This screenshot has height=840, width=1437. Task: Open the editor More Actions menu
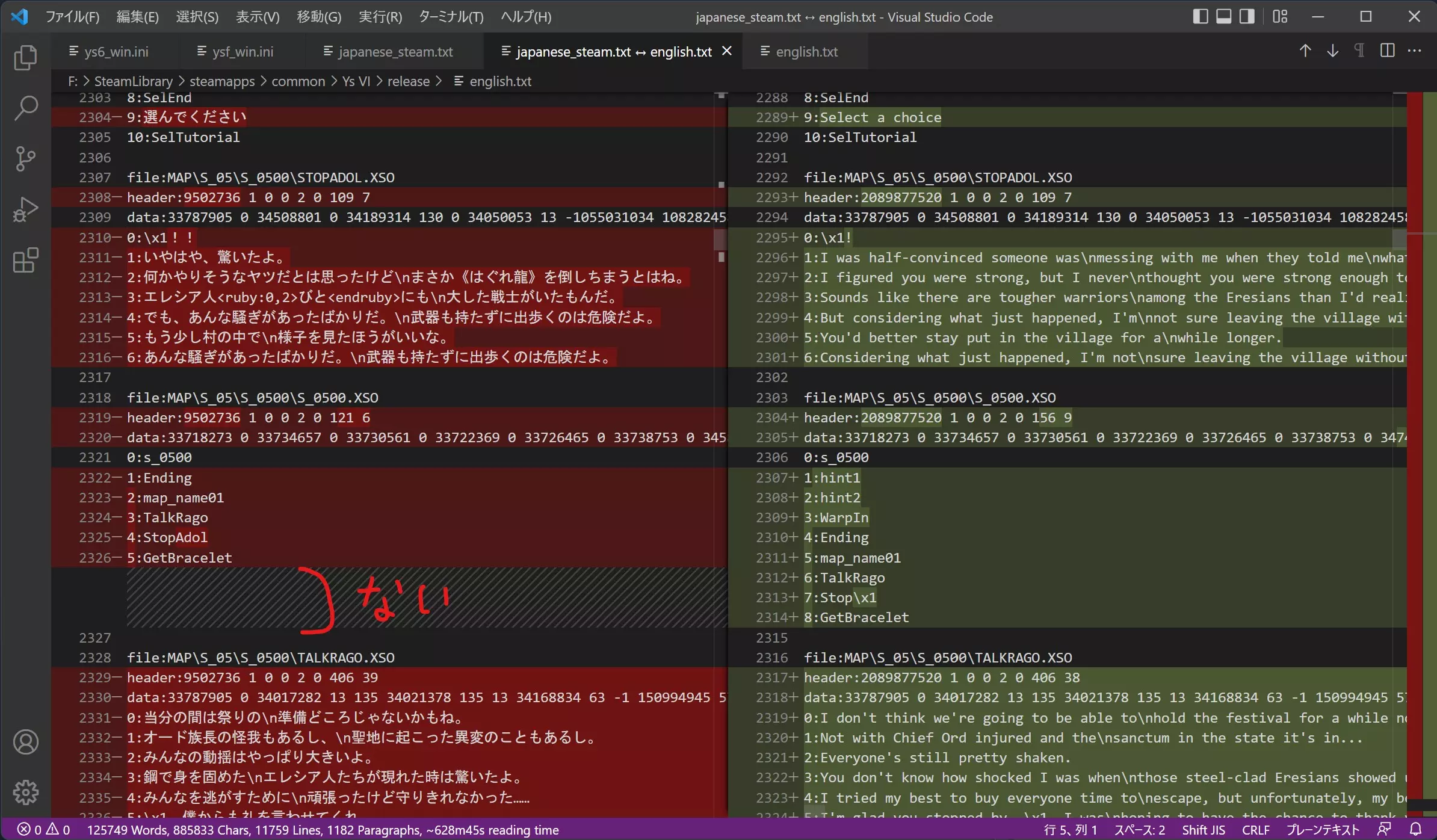coord(1415,51)
